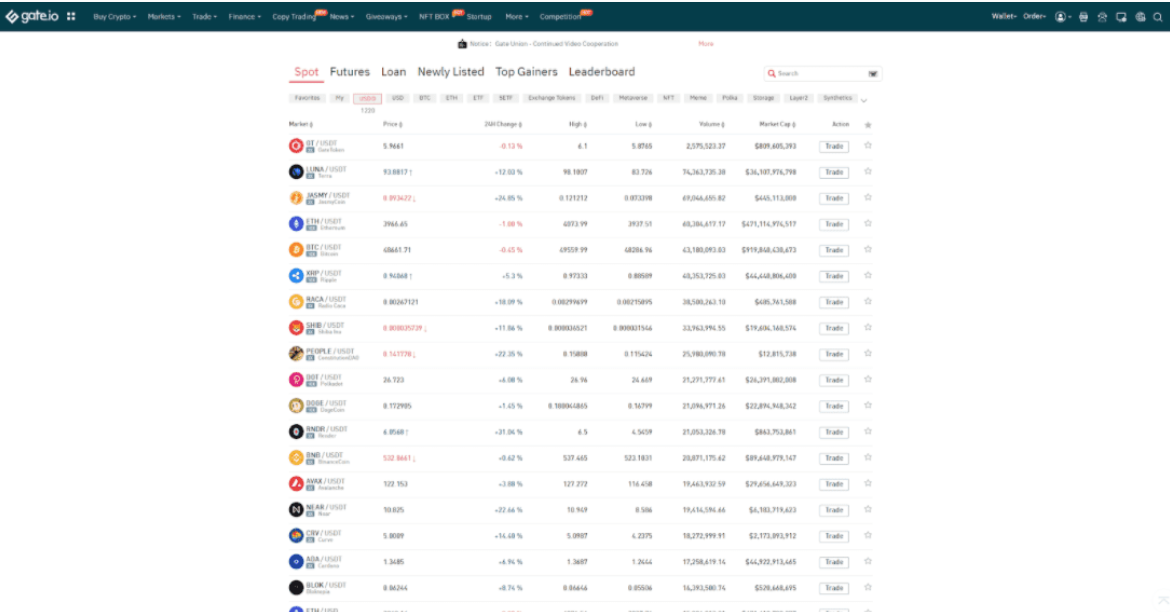Open the Buy Crypto dropdown menu

[x=114, y=16]
